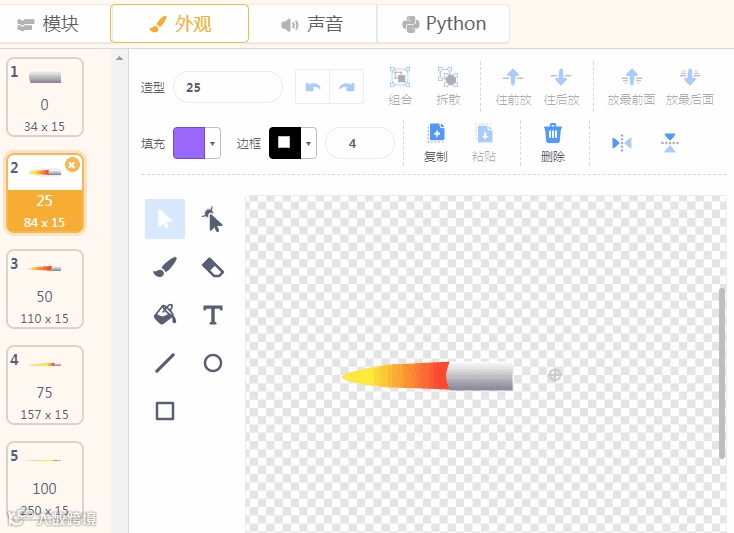Screen dimensions: 734x533
Task: Flip the costume horizontally
Action: tap(622, 143)
